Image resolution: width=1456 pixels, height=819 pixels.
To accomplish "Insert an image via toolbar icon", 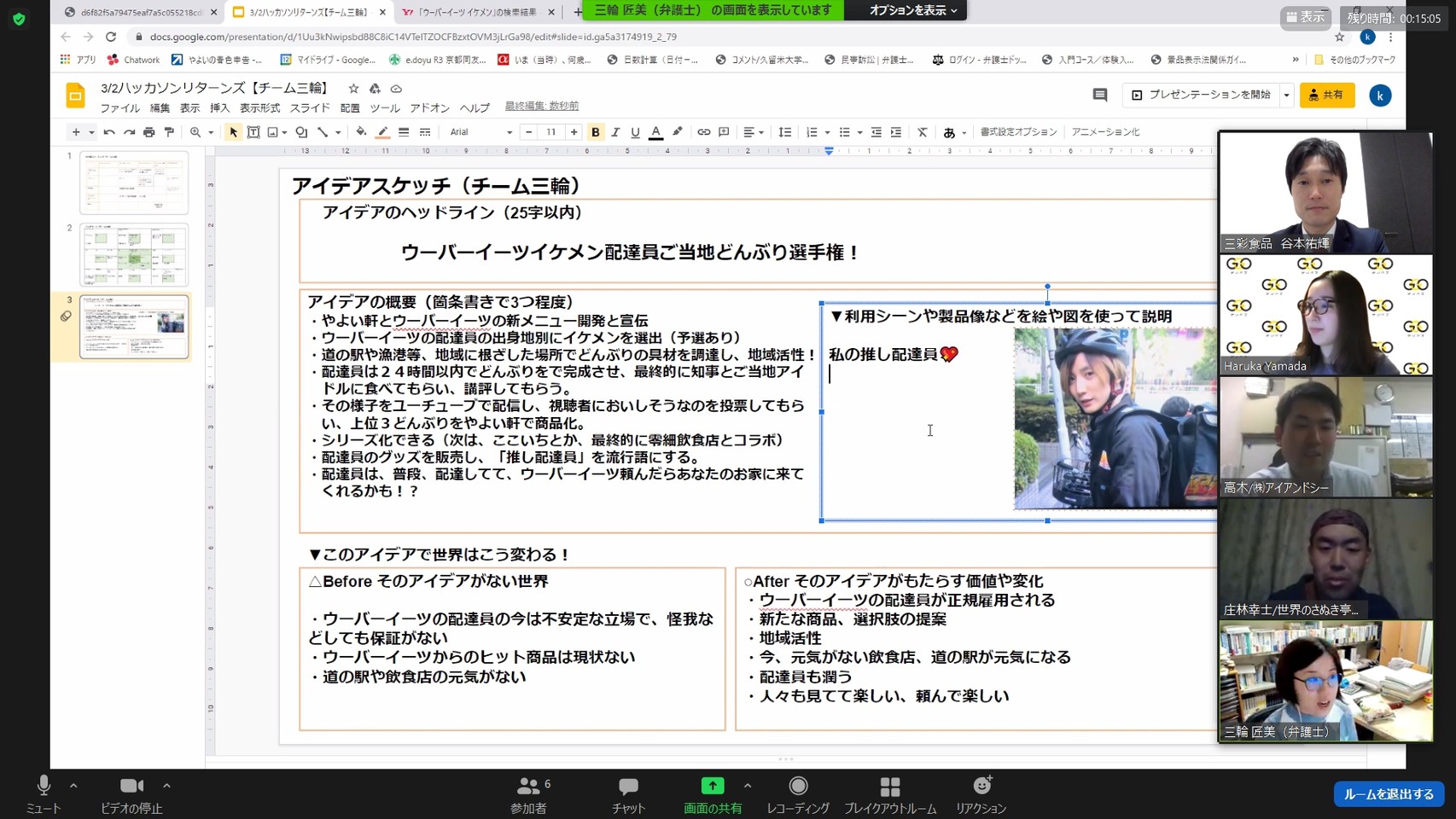I will [273, 132].
